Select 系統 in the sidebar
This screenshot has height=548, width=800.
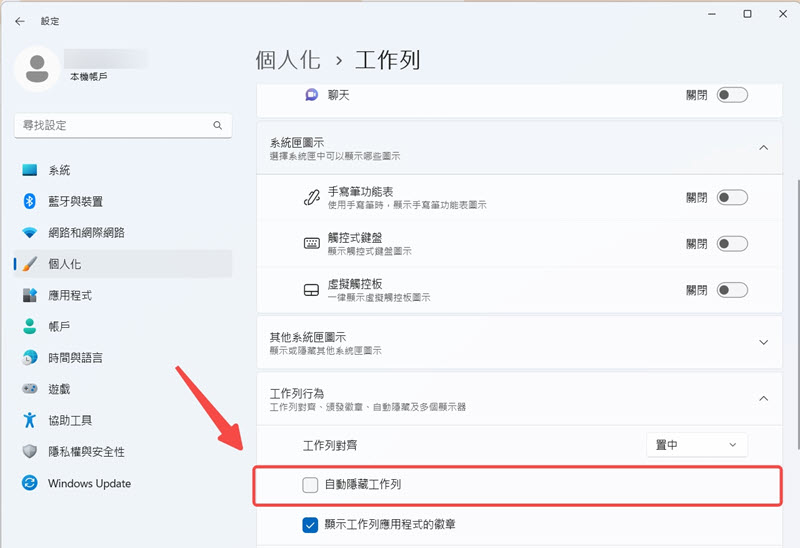[x=122, y=170]
